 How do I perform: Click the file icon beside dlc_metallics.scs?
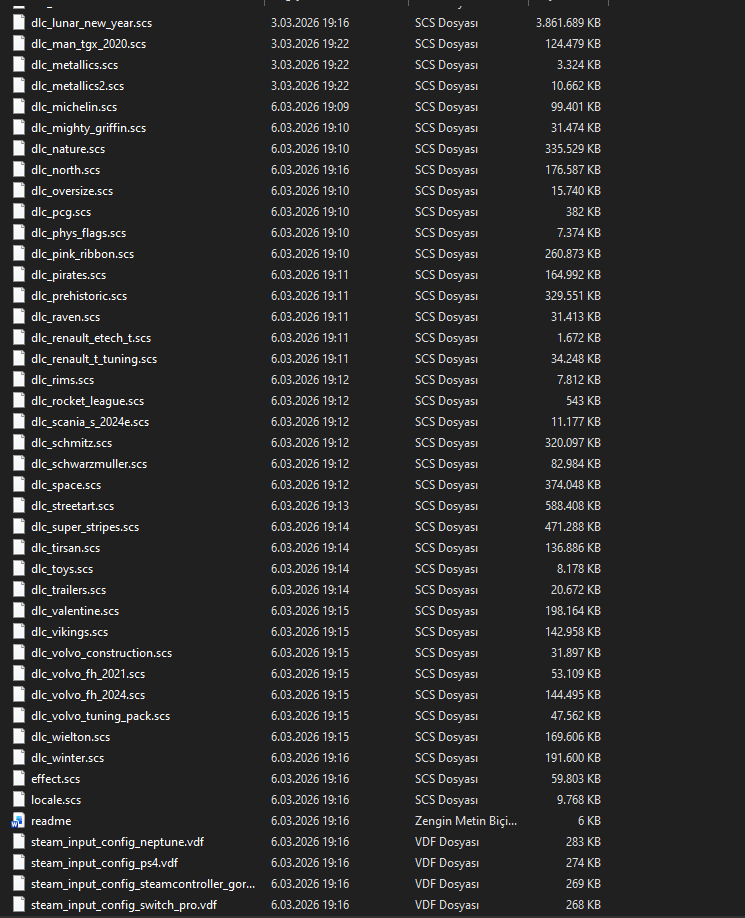pyautogui.click(x=19, y=65)
